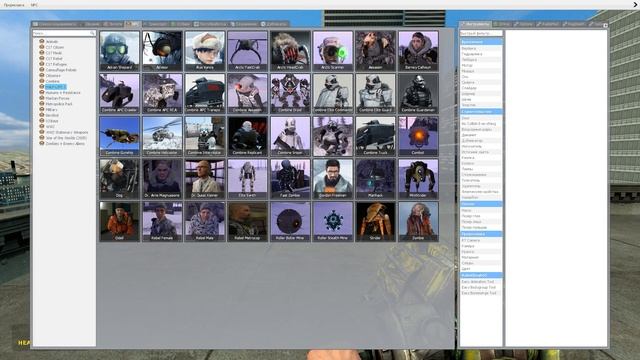This screenshot has height=360, width=640.
Task: Select the highlighted Half-Life 2 category
Action: 56,87
